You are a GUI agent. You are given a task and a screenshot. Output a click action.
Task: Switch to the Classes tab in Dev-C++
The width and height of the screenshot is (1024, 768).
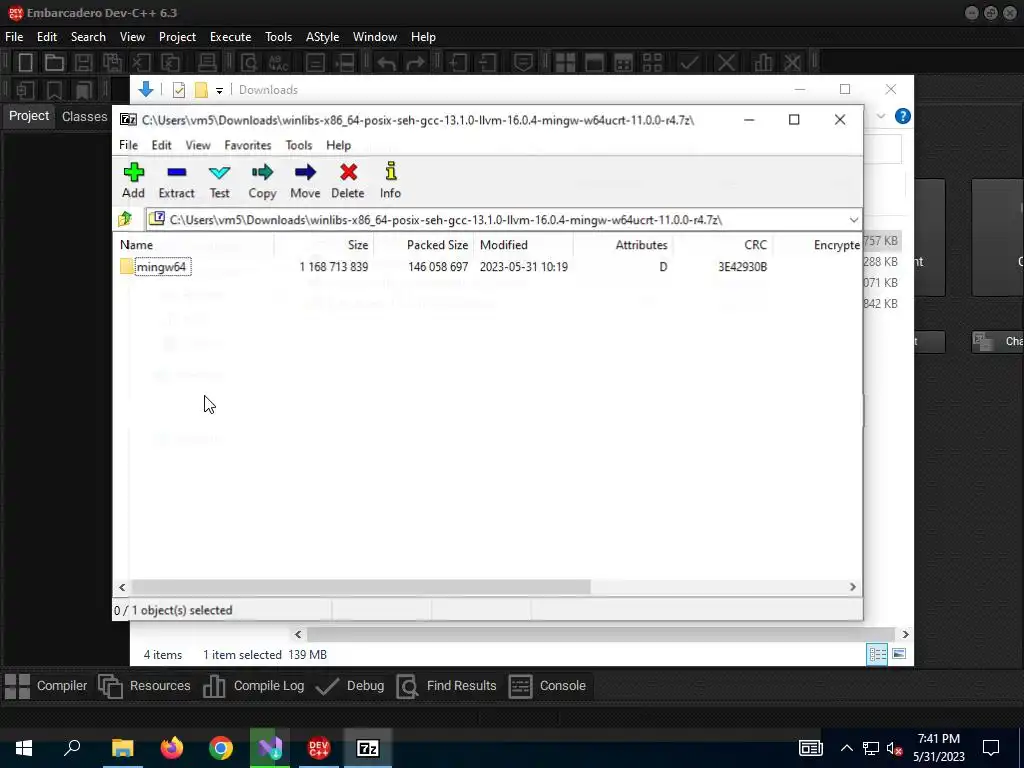84,116
